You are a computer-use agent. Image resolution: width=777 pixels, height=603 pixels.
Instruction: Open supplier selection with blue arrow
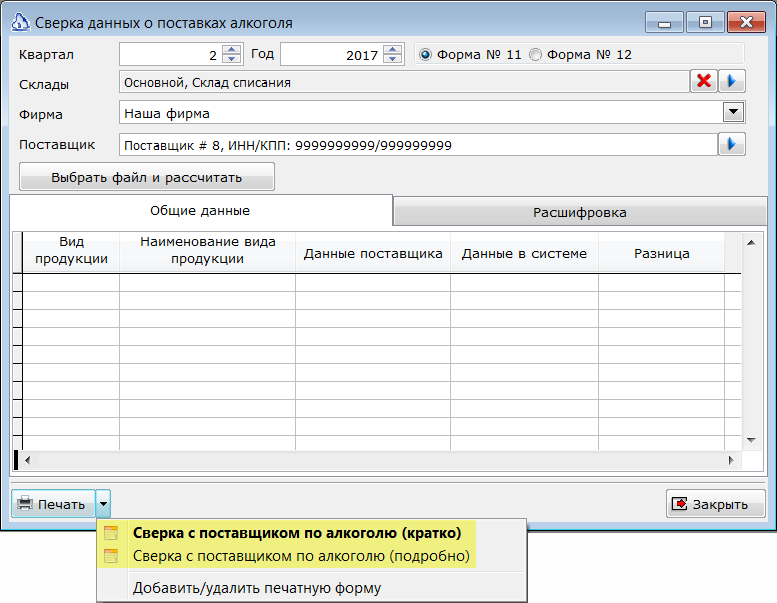pyautogui.click(x=732, y=145)
